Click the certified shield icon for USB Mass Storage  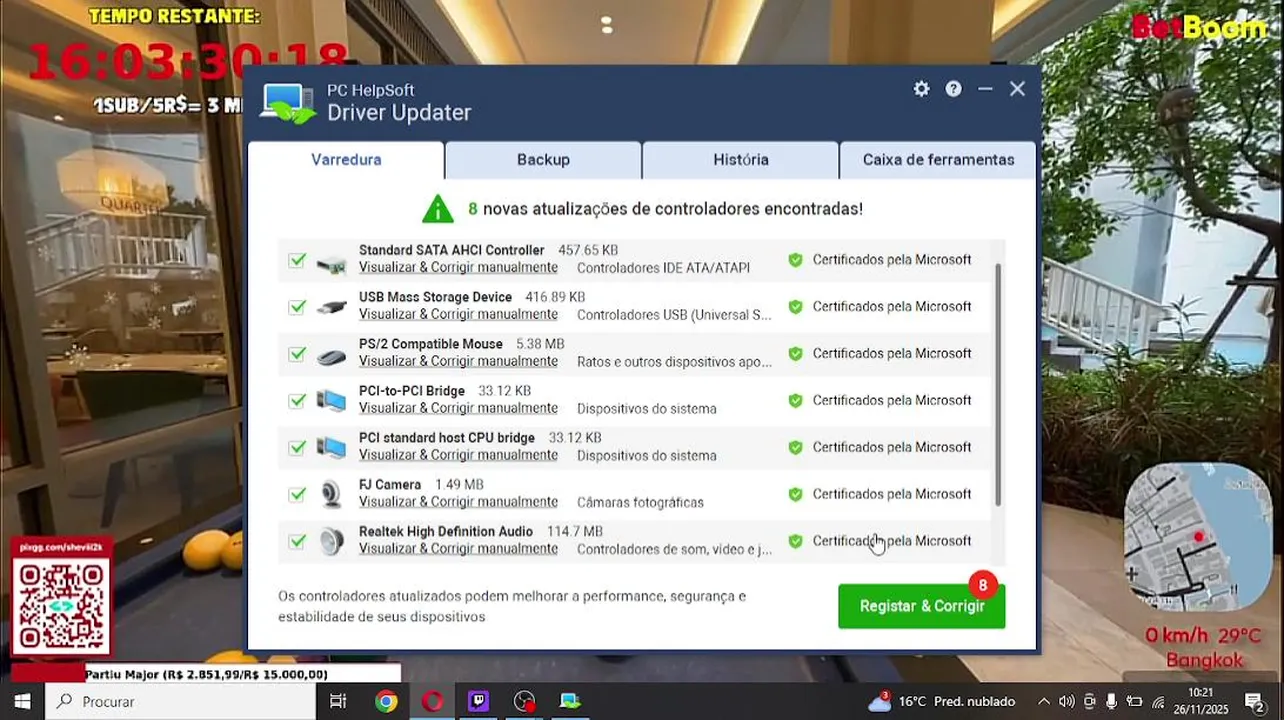[x=795, y=307]
